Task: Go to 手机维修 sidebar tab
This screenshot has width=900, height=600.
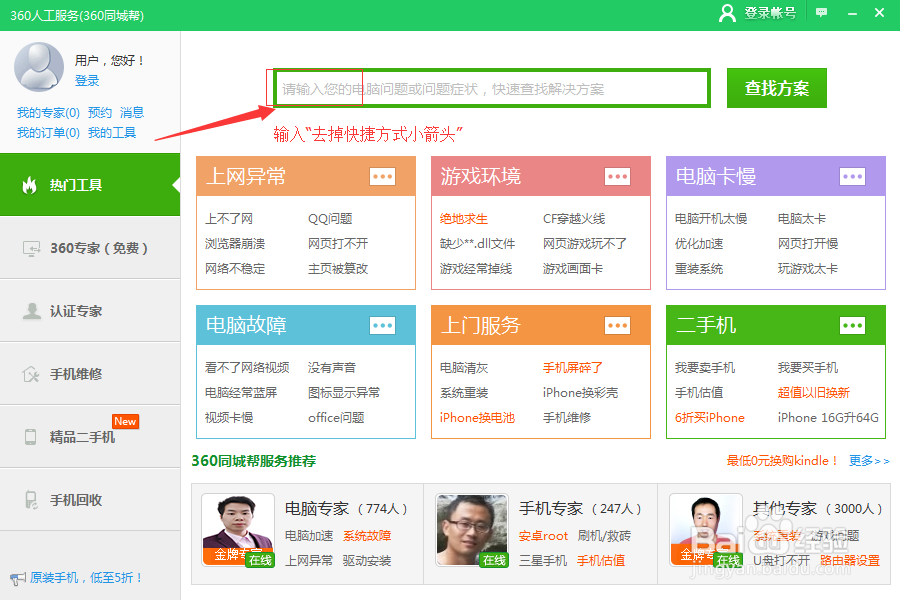Action: pos(90,374)
